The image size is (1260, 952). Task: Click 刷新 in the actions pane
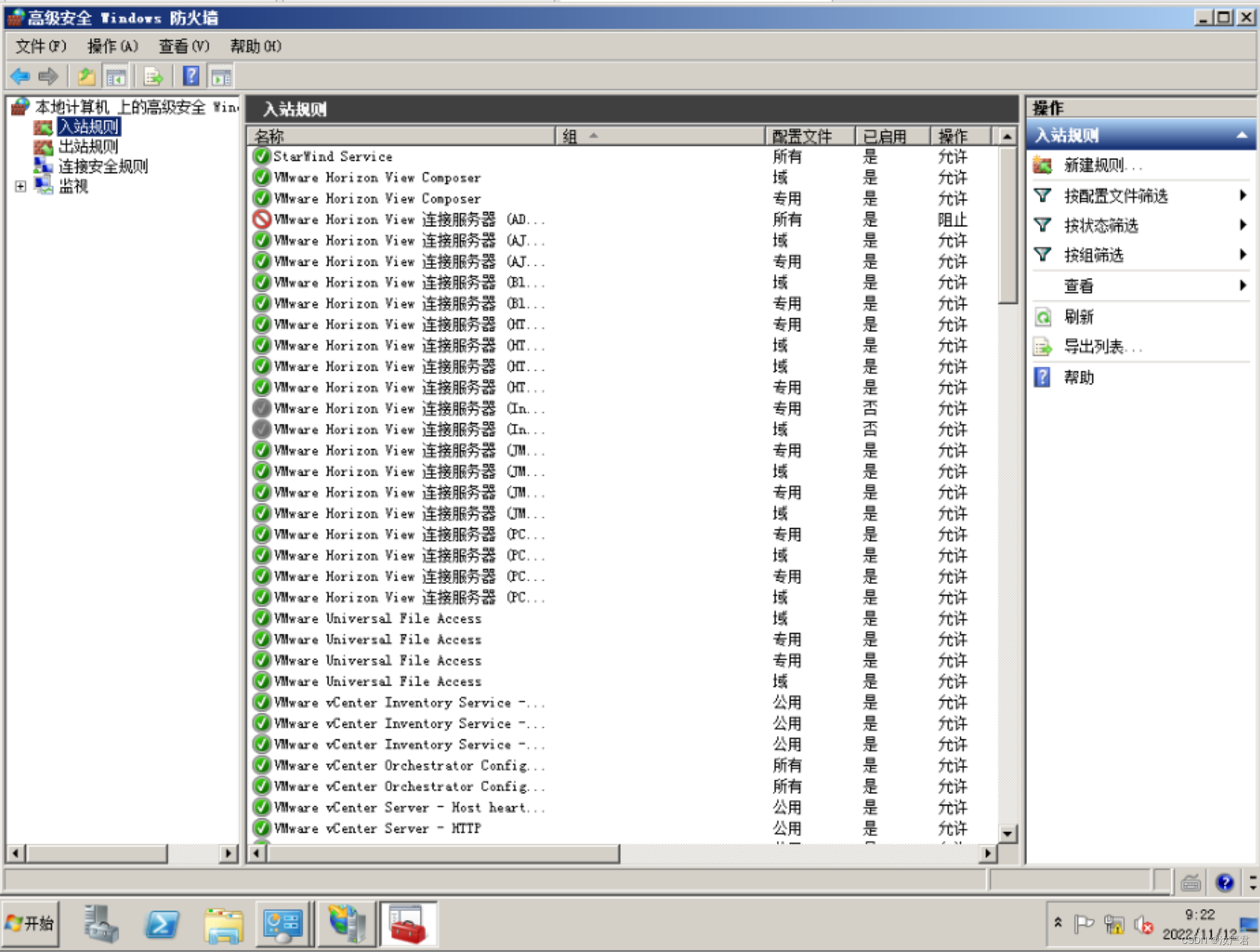(1079, 317)
